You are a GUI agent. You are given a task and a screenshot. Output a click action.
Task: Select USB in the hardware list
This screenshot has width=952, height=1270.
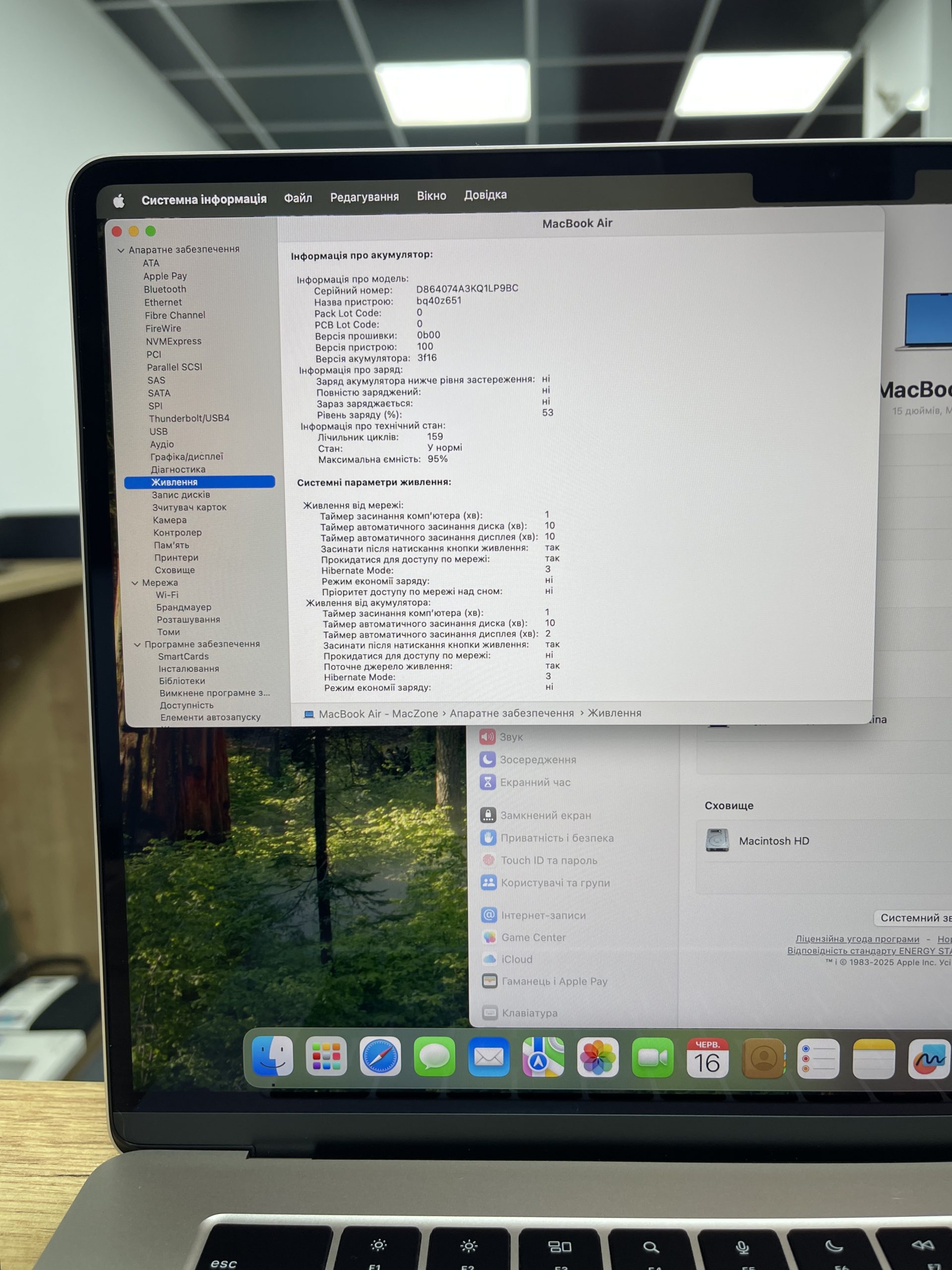click(x=158, y=431)
